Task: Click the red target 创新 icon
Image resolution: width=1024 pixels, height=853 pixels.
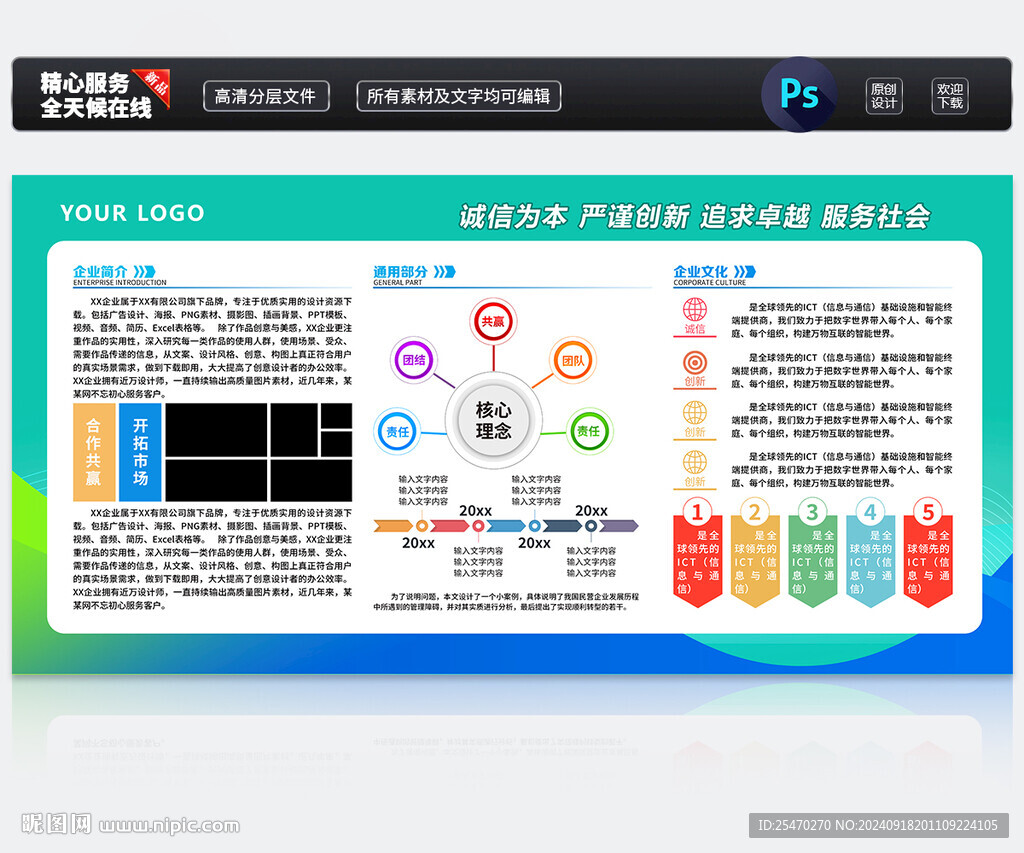Action: 695,369
